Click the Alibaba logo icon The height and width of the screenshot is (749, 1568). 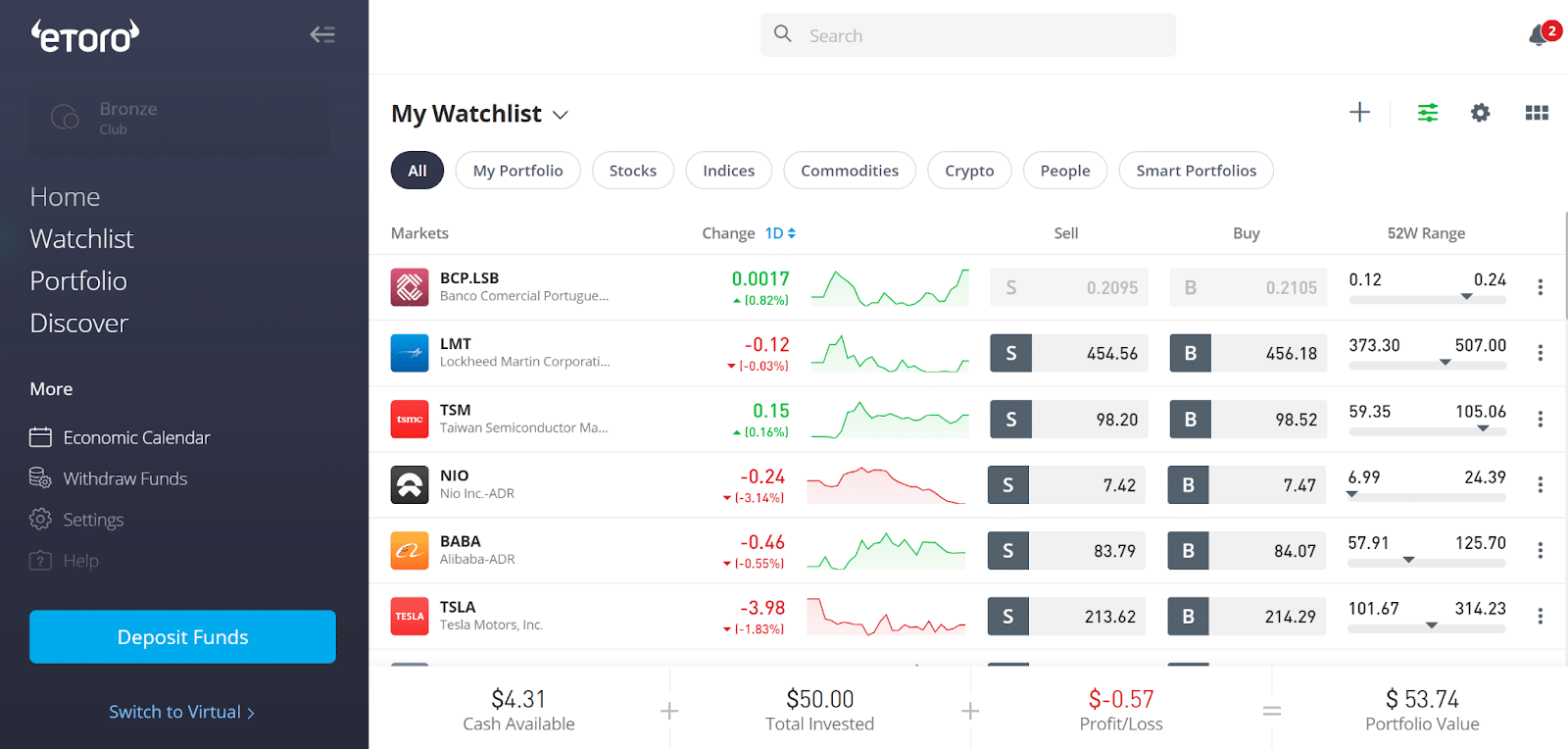pos(410,550)
